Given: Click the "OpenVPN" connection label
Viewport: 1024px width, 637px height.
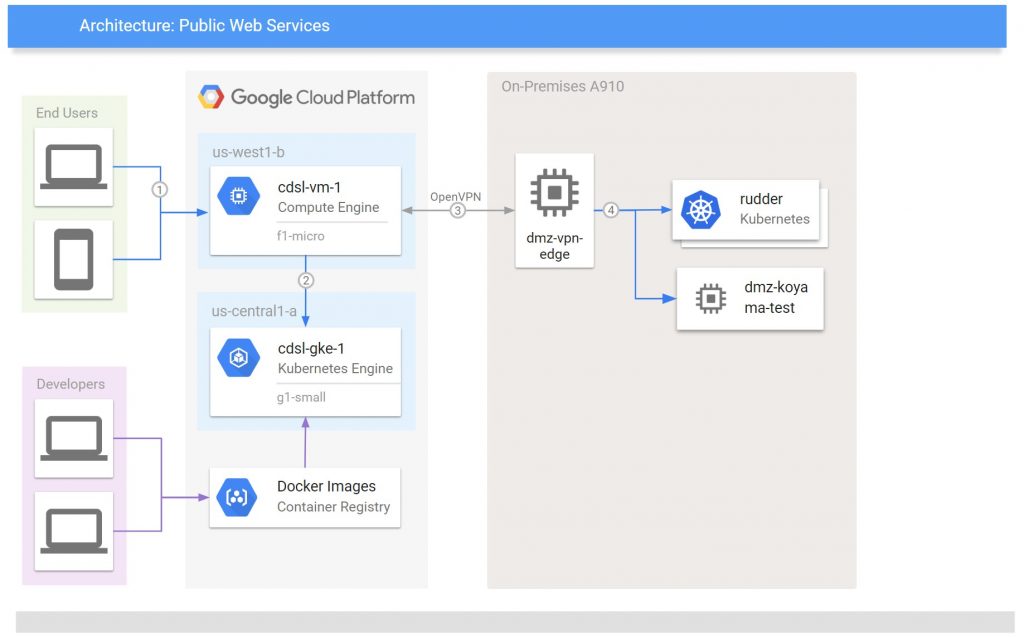Looking at the screenshot, I should click(x=456, y=197).
